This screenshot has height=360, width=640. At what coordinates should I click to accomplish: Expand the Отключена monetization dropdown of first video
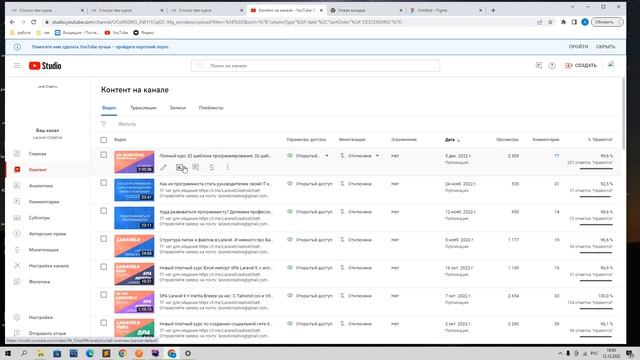pyautogui.click(x=377, y=156)
